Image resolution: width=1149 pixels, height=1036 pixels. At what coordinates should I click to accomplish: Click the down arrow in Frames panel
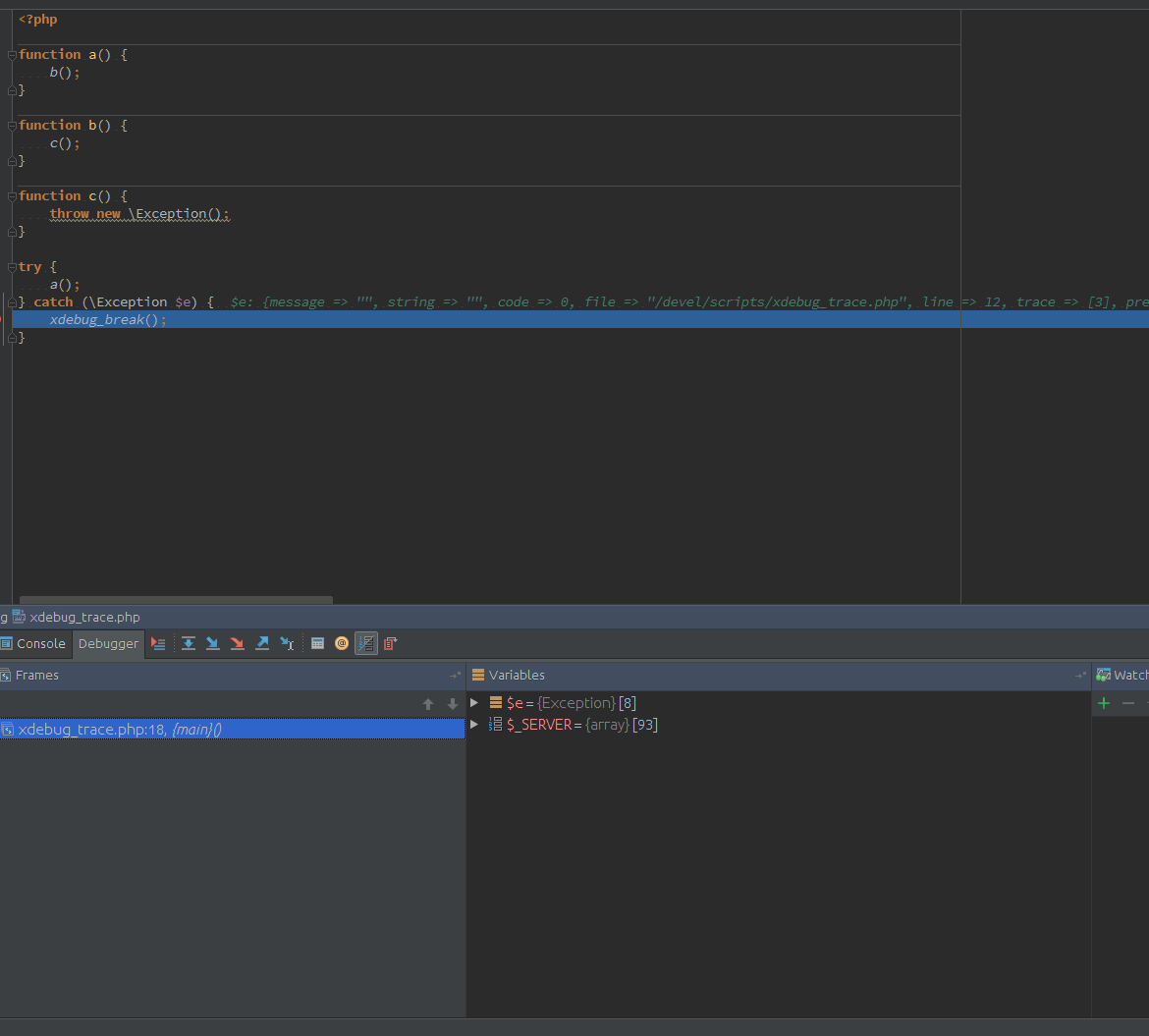click(453, 704)
